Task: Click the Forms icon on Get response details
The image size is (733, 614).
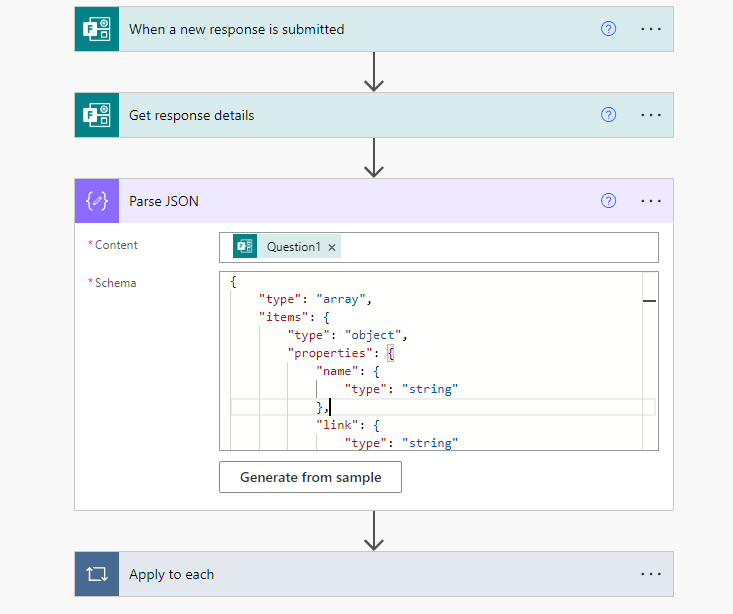Action: click(97, 115)
